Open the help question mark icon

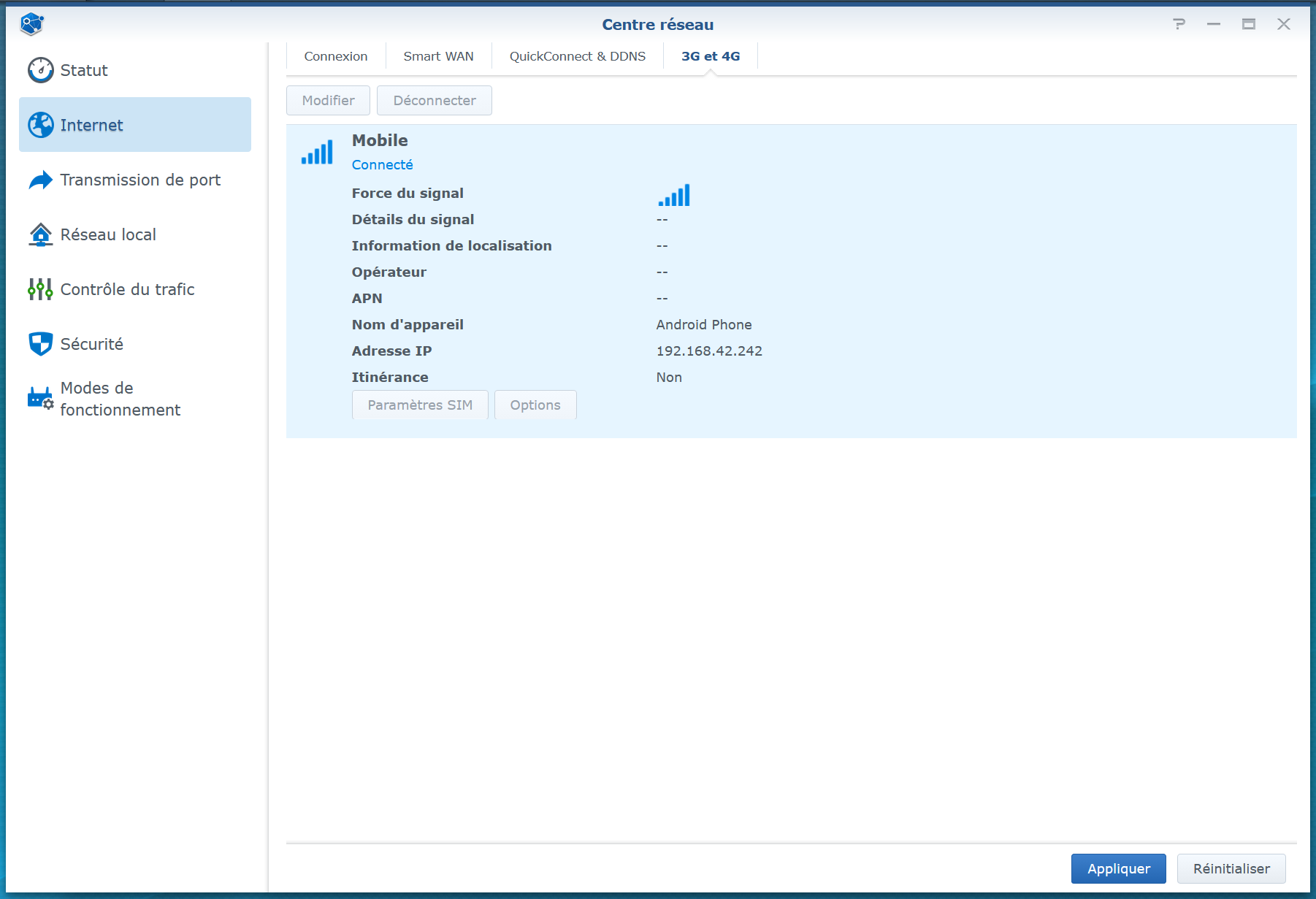(x=1179, y=24)
